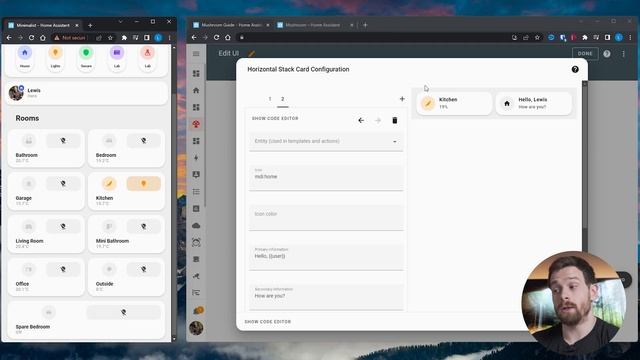Click SHOW CODE EDITOR at dialog bottom

[268, 322]
